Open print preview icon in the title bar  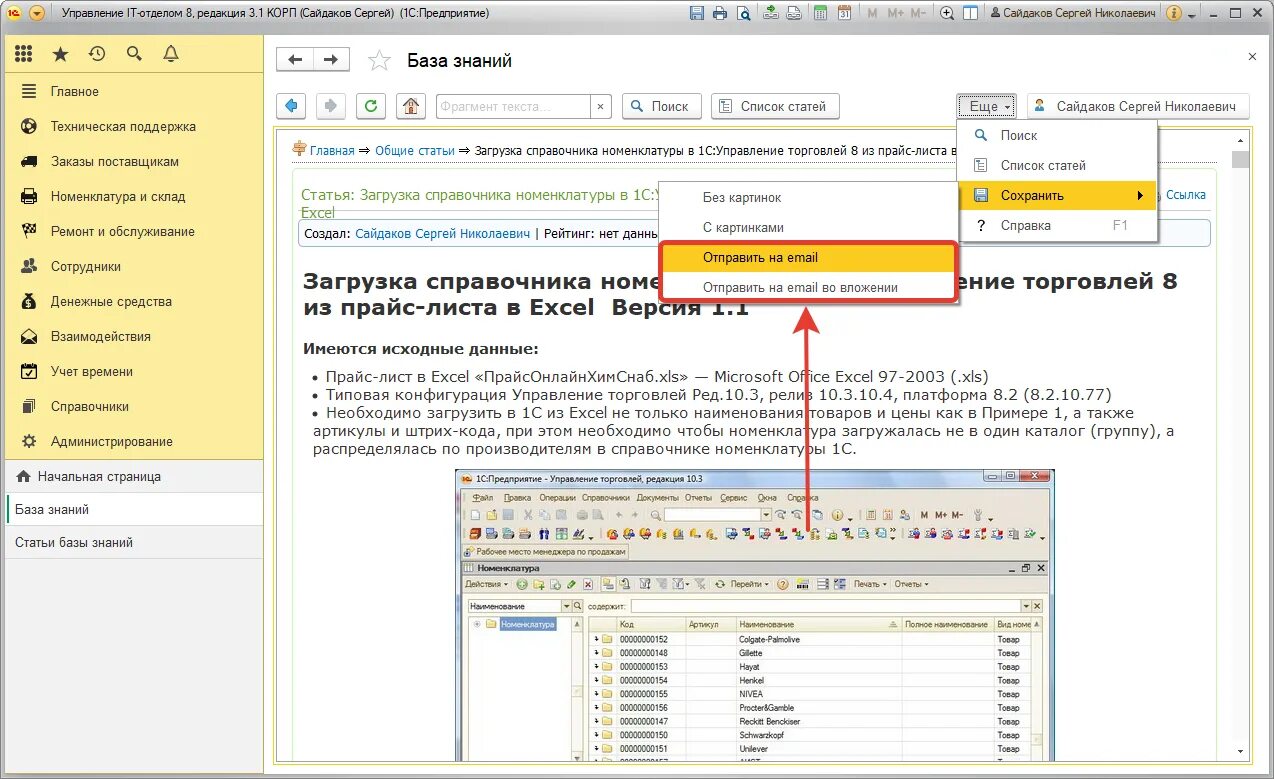742,13
